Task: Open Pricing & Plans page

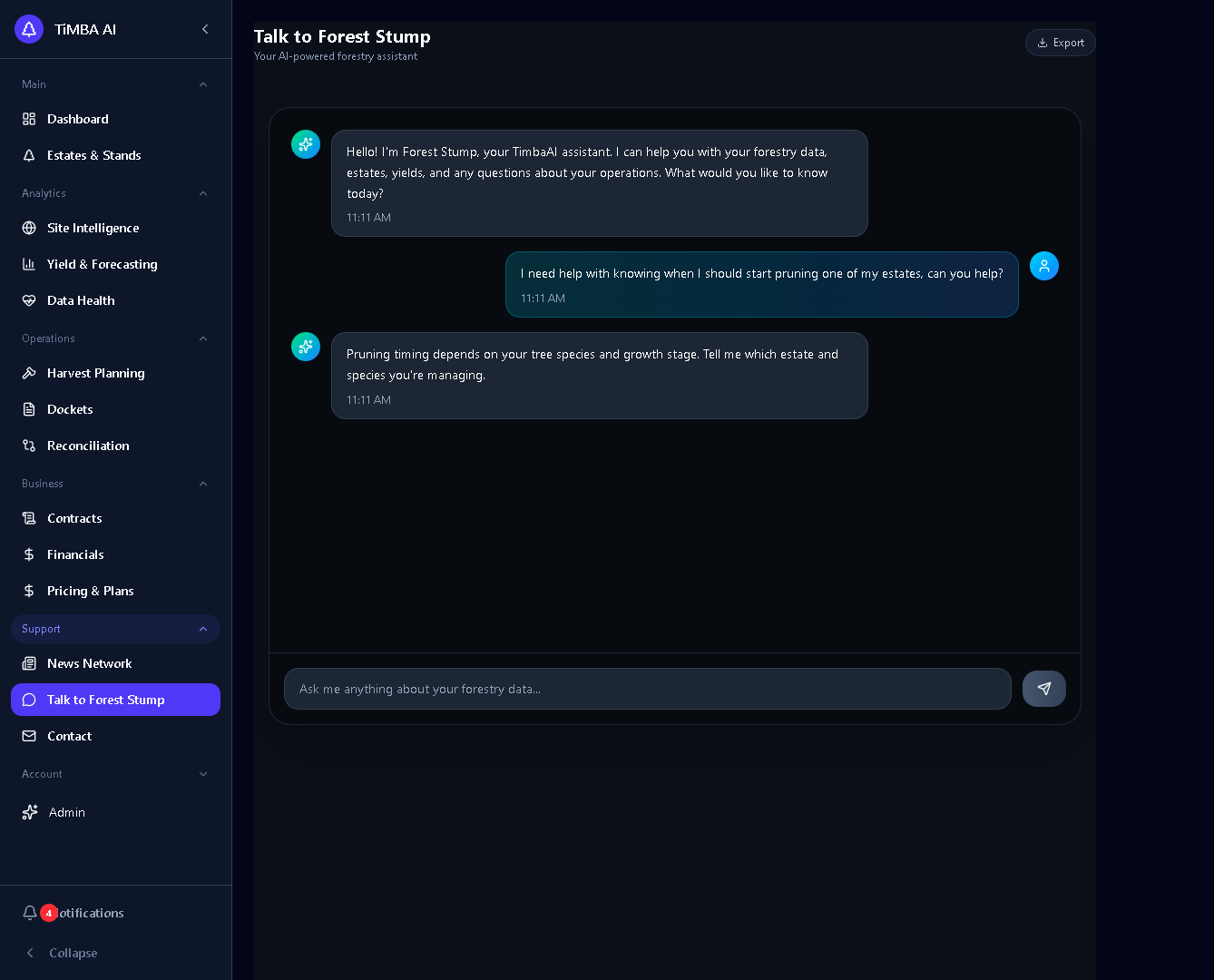Action: pos(90,591)
